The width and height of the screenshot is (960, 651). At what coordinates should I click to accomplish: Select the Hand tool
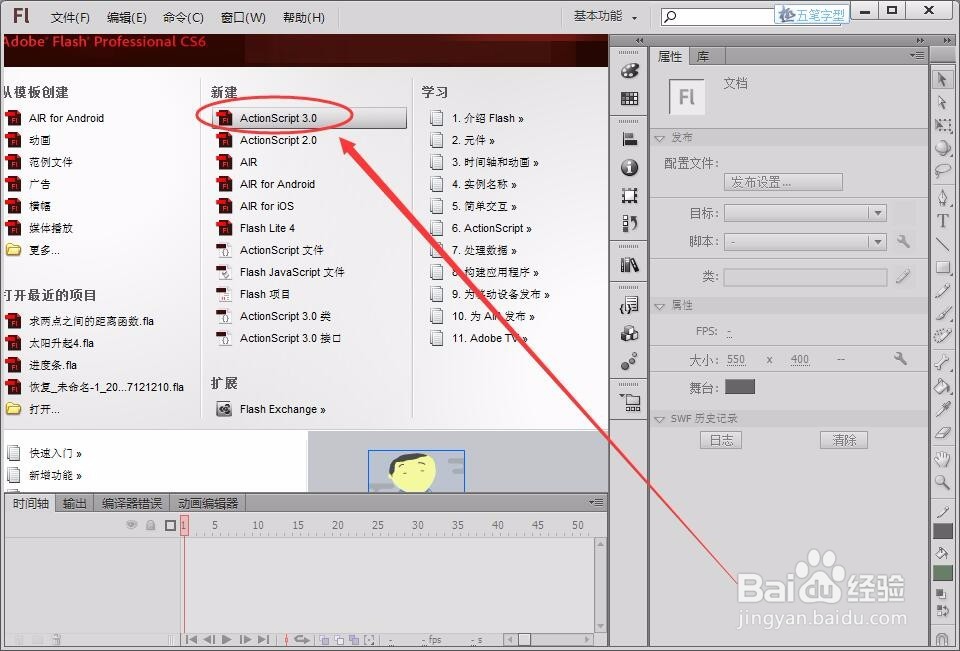coord(942,458)
